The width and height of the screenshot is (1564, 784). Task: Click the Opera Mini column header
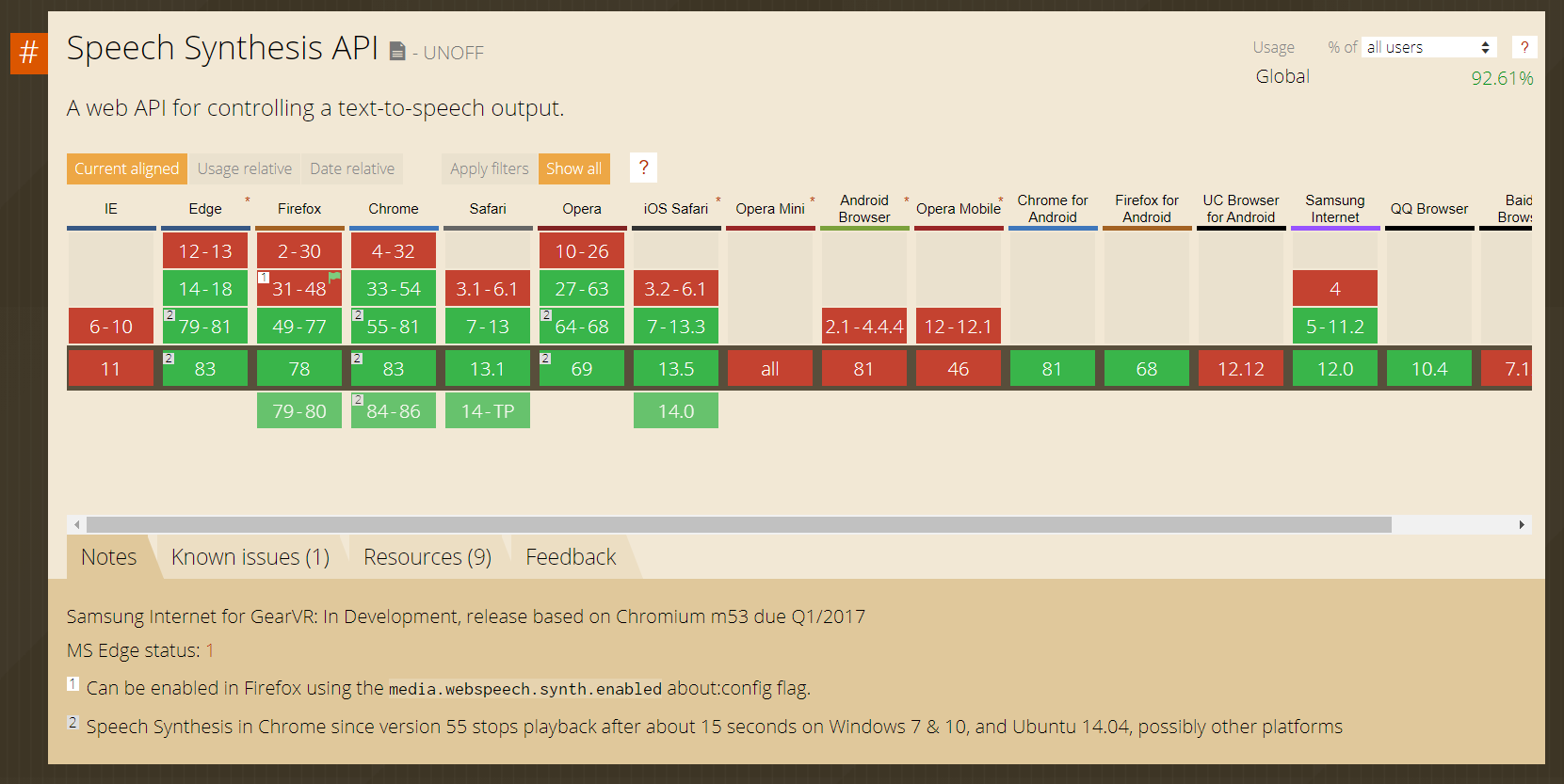tap(770, 209)
